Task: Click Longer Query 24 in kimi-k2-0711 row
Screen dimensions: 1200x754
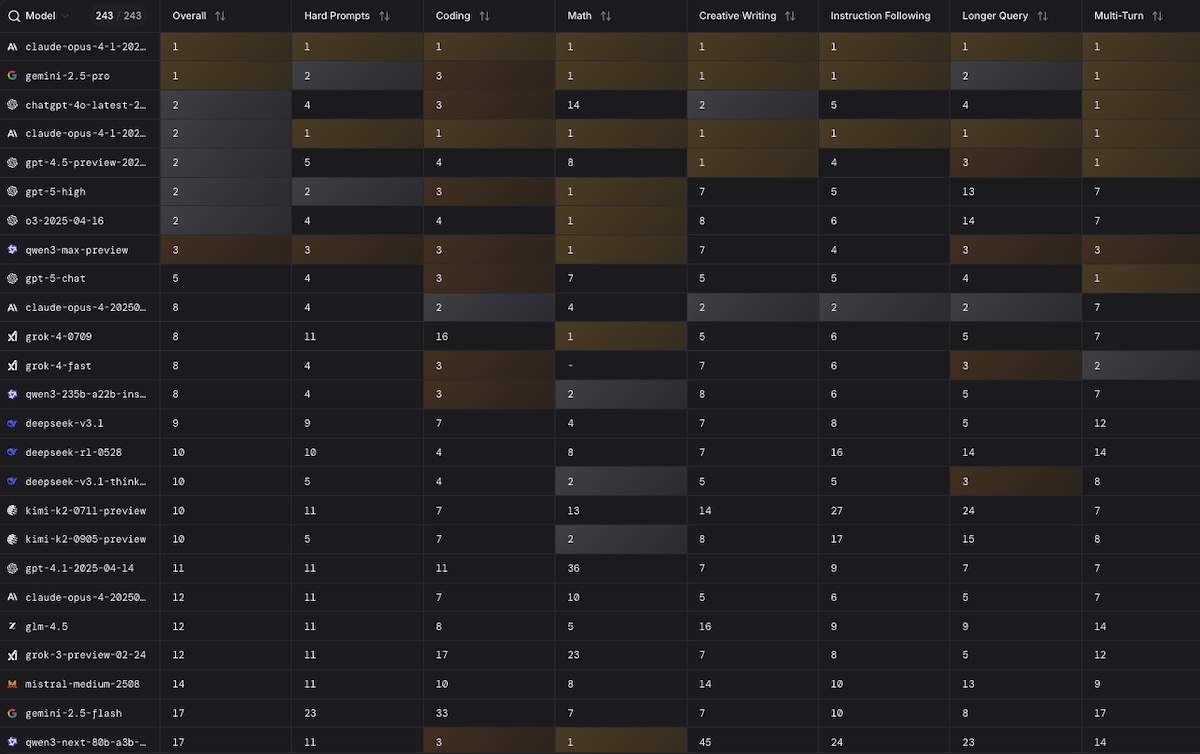Action: tap(969, 510)
